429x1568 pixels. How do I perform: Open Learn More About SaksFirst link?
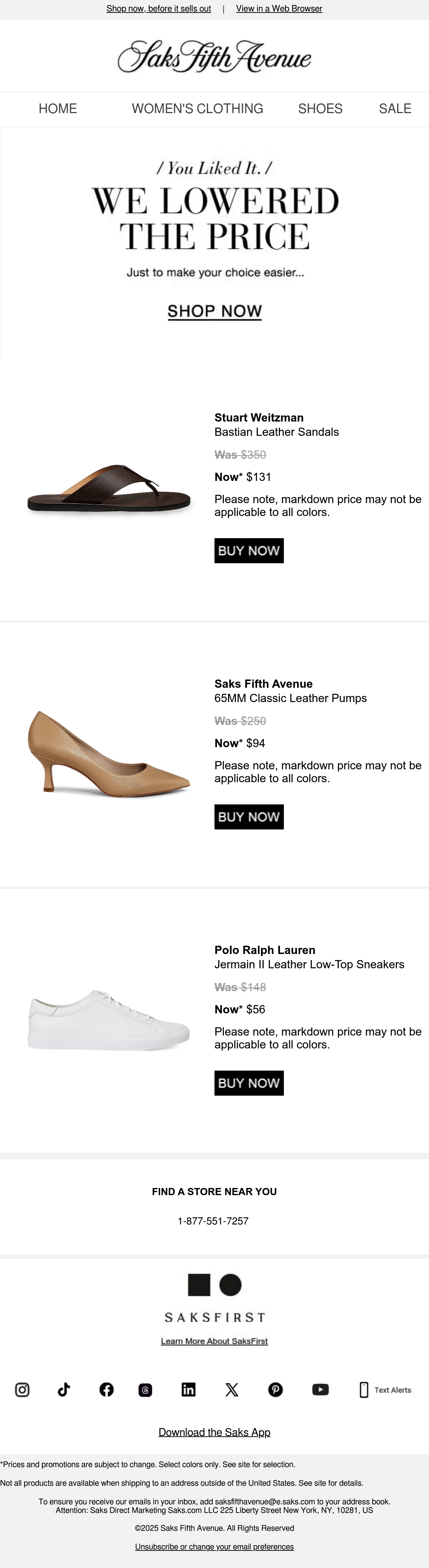point(214,1341)
